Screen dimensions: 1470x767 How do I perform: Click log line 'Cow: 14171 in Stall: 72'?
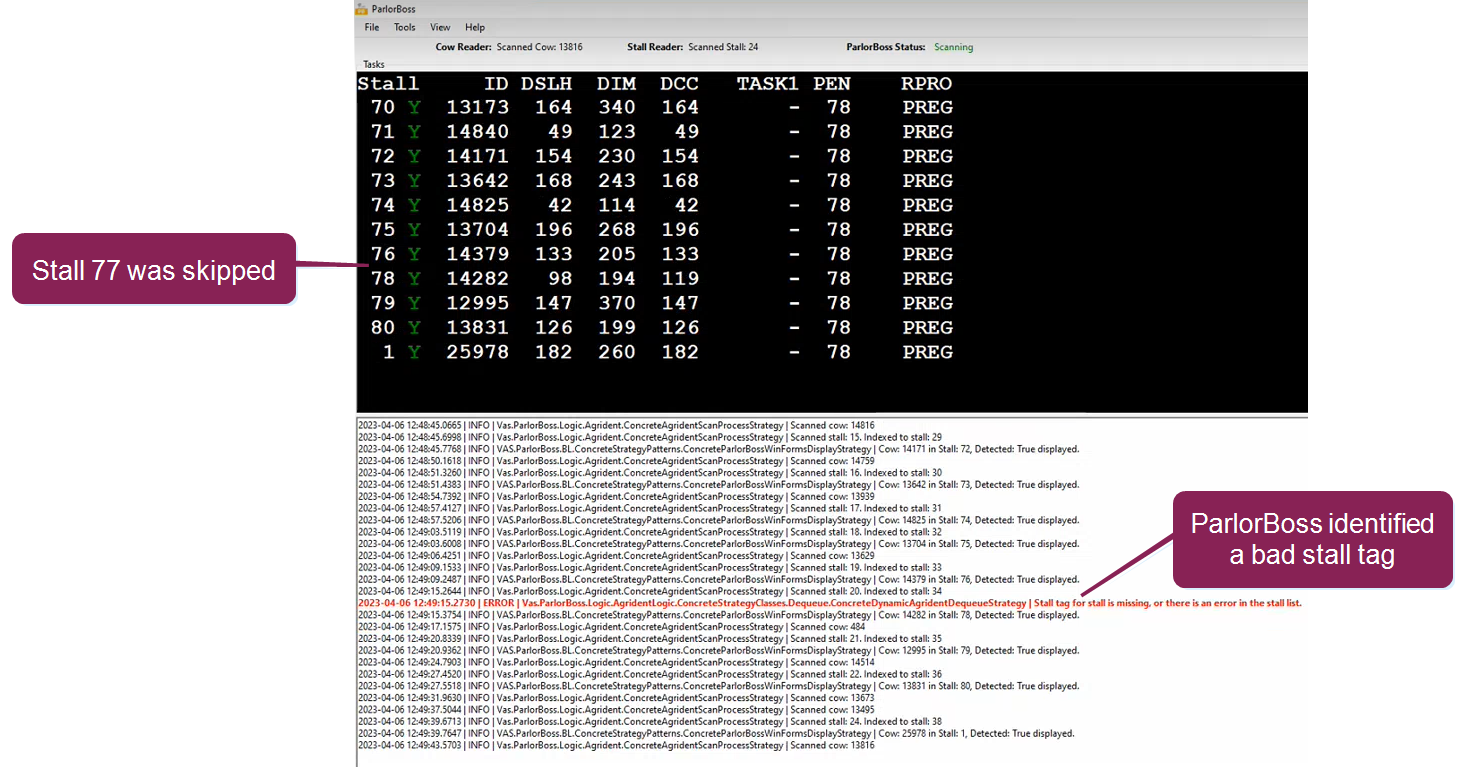[718, 449]
